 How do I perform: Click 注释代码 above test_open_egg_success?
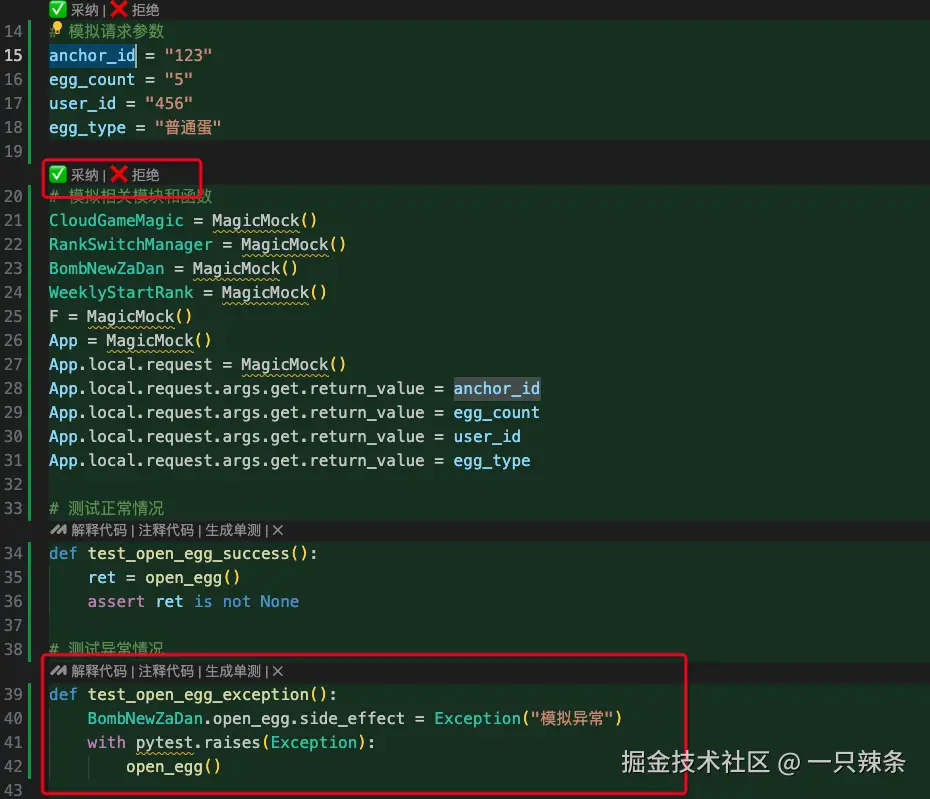tap(166, 530)
